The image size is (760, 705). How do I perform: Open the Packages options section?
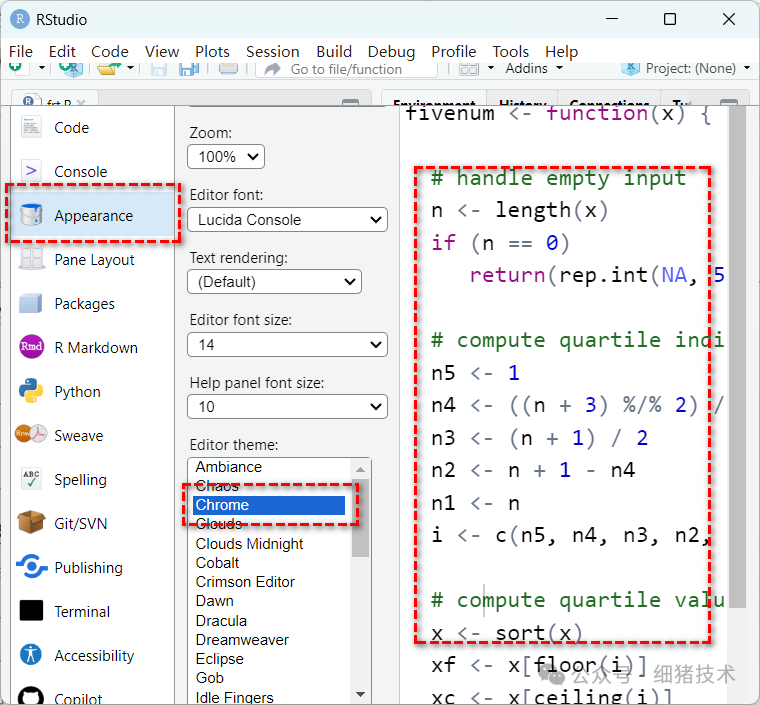coord(92,304)
